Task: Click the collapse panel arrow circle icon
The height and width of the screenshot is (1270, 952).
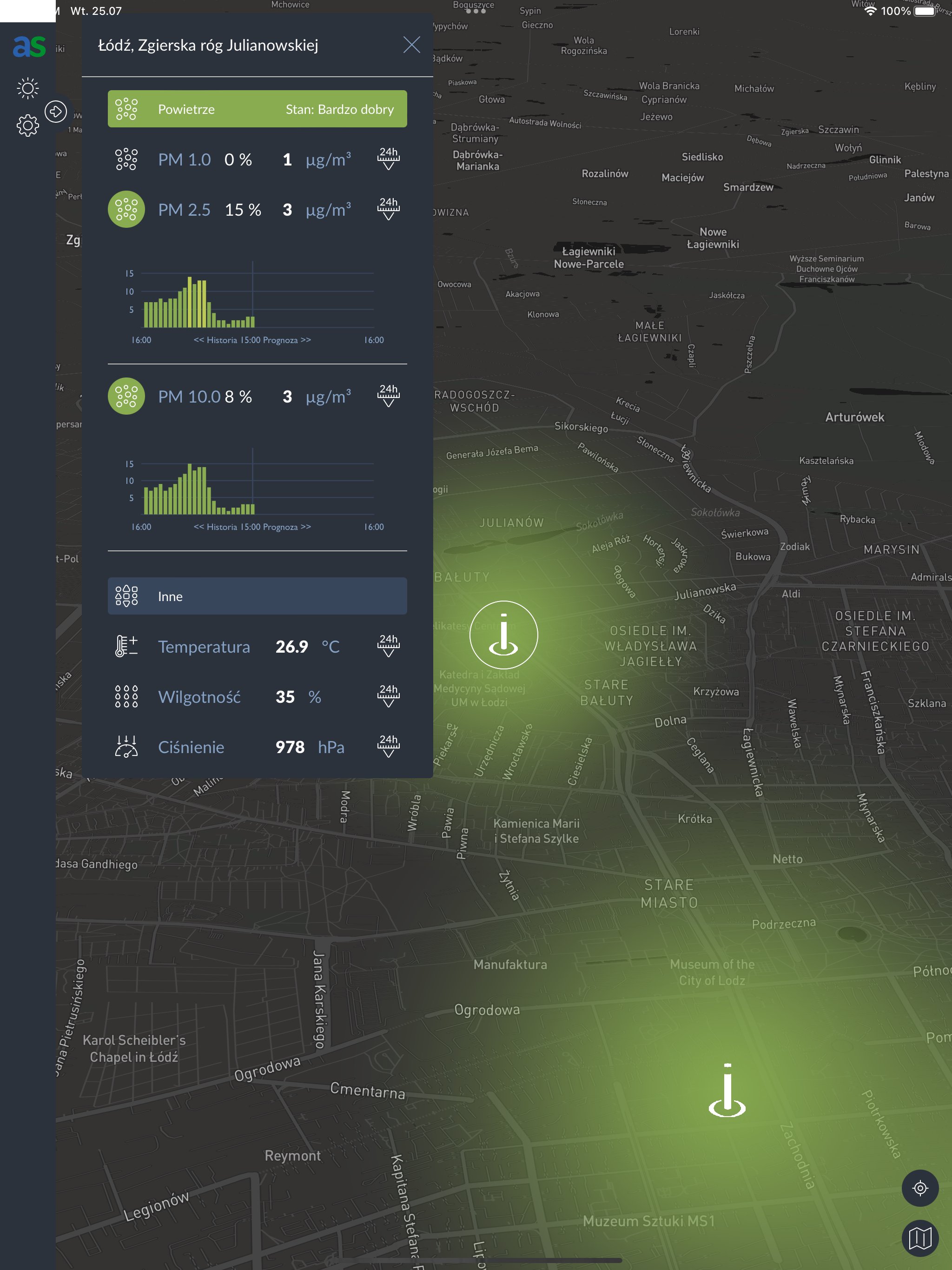Action: [56, 112]
